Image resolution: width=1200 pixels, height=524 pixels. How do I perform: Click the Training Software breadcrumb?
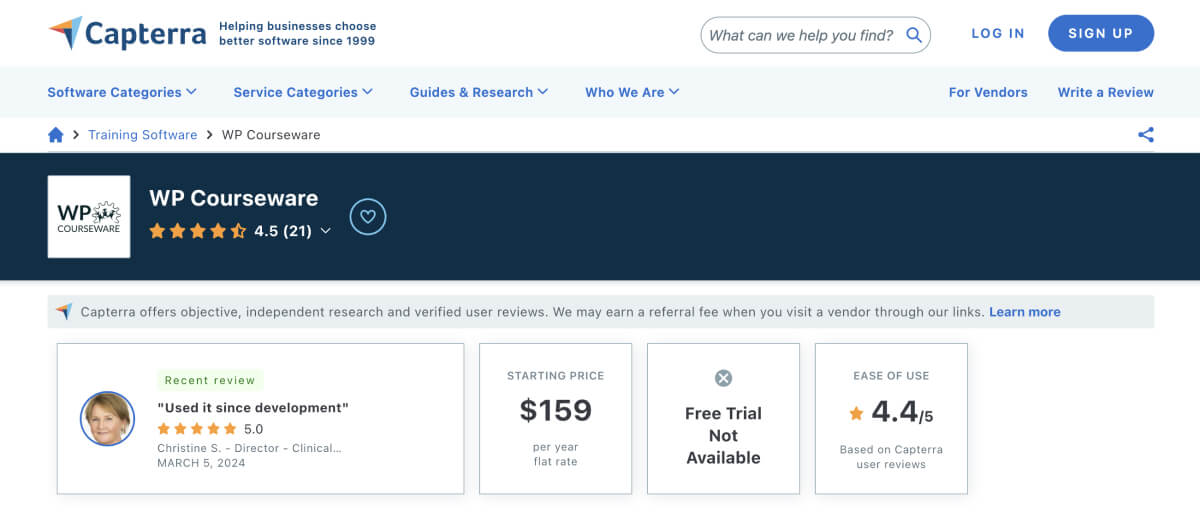pos(143,135)
